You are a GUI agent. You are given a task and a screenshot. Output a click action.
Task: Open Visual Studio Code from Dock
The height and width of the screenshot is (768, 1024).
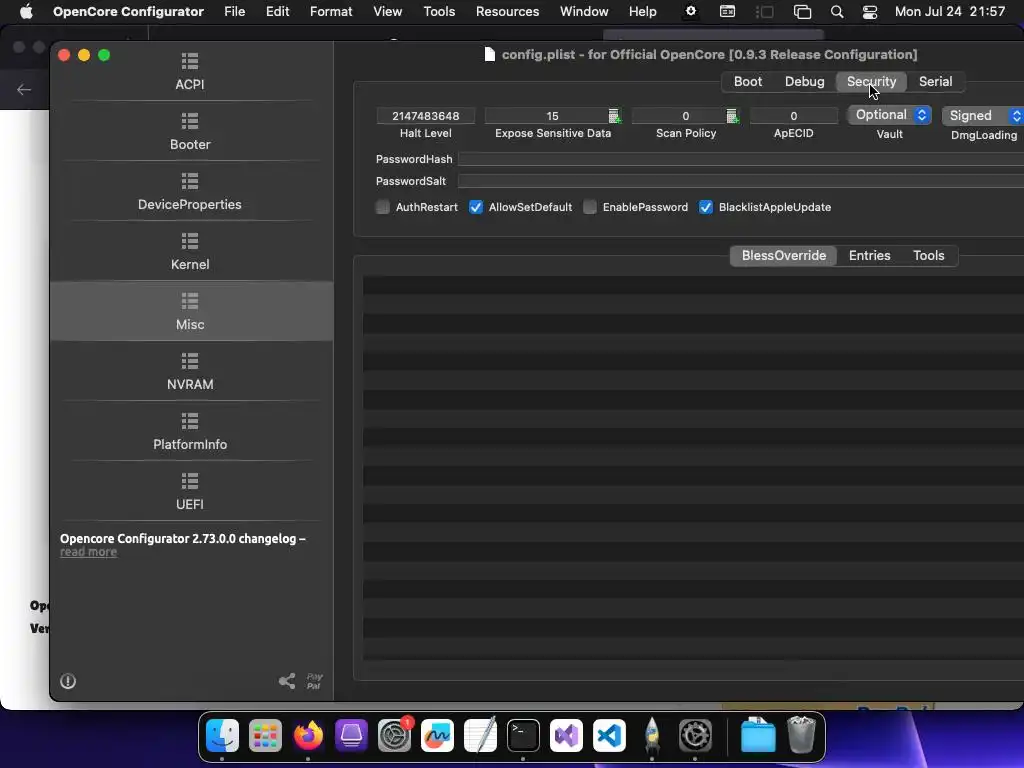609,736
